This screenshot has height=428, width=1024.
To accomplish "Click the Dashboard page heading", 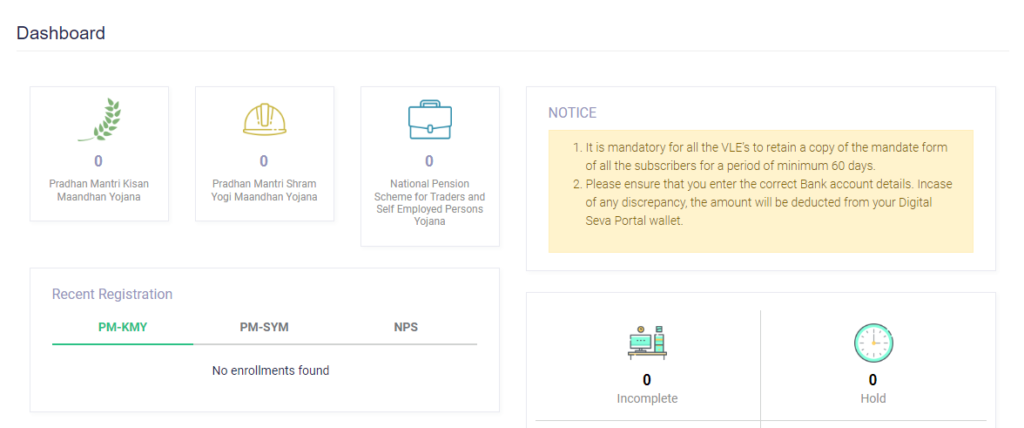I will [61, 33].
